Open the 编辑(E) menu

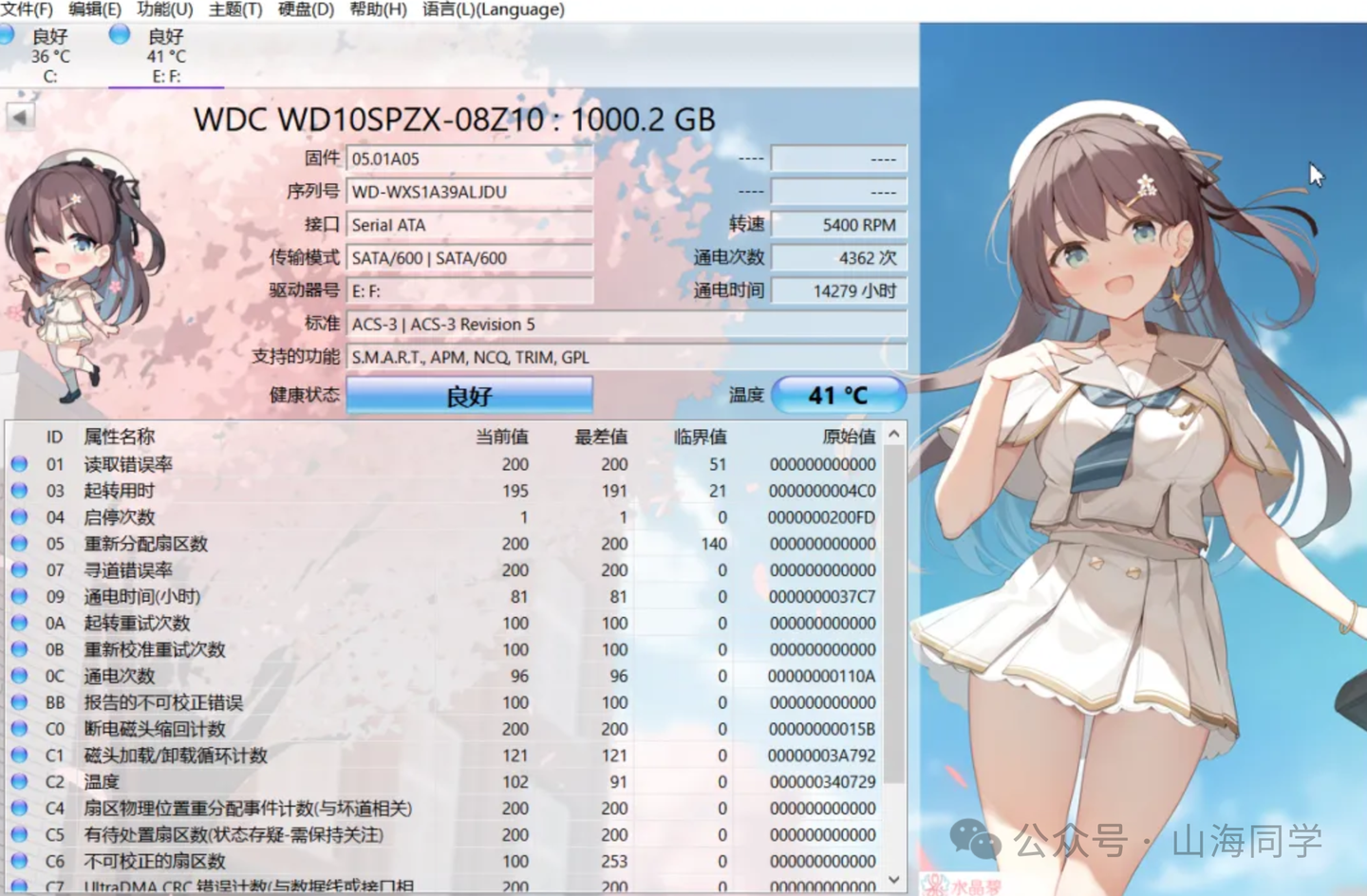(95, 9)
